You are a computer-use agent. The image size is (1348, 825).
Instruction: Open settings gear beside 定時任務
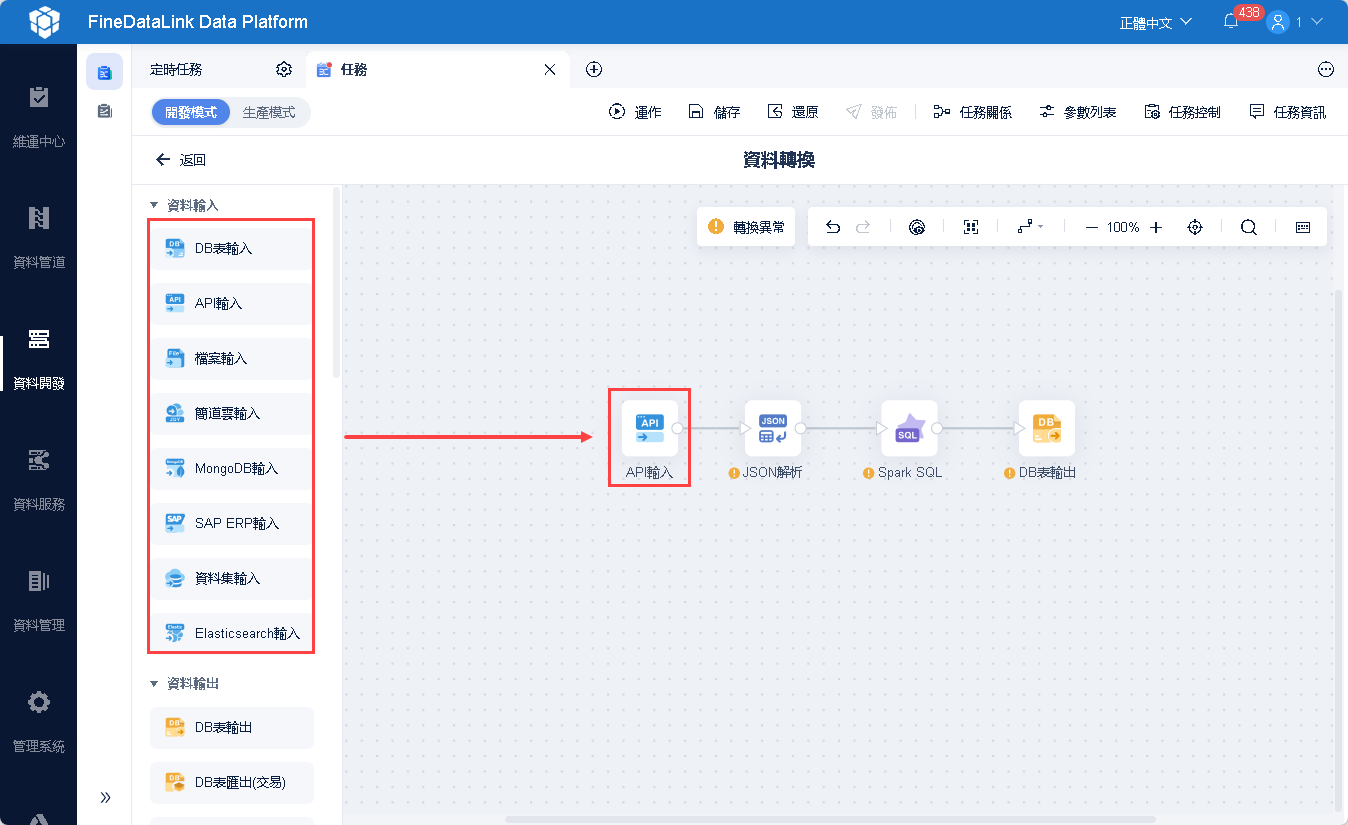tap(284, 69)
